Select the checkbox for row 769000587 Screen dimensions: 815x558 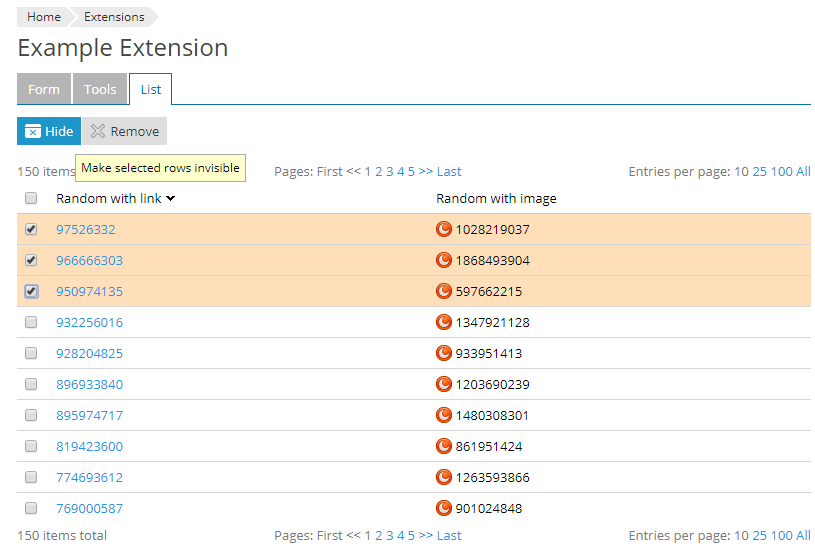[x=31, y=508]
